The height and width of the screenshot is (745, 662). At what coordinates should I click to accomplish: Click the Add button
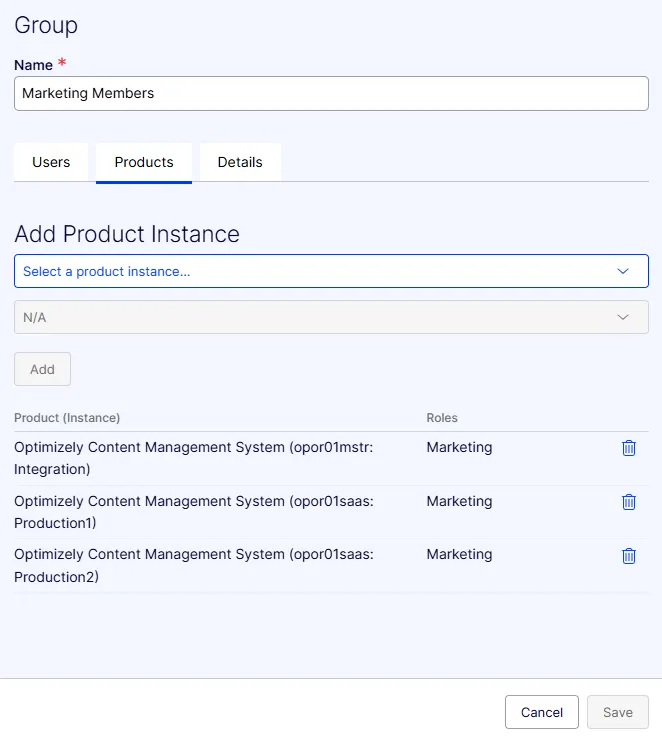tap(42, 369)
